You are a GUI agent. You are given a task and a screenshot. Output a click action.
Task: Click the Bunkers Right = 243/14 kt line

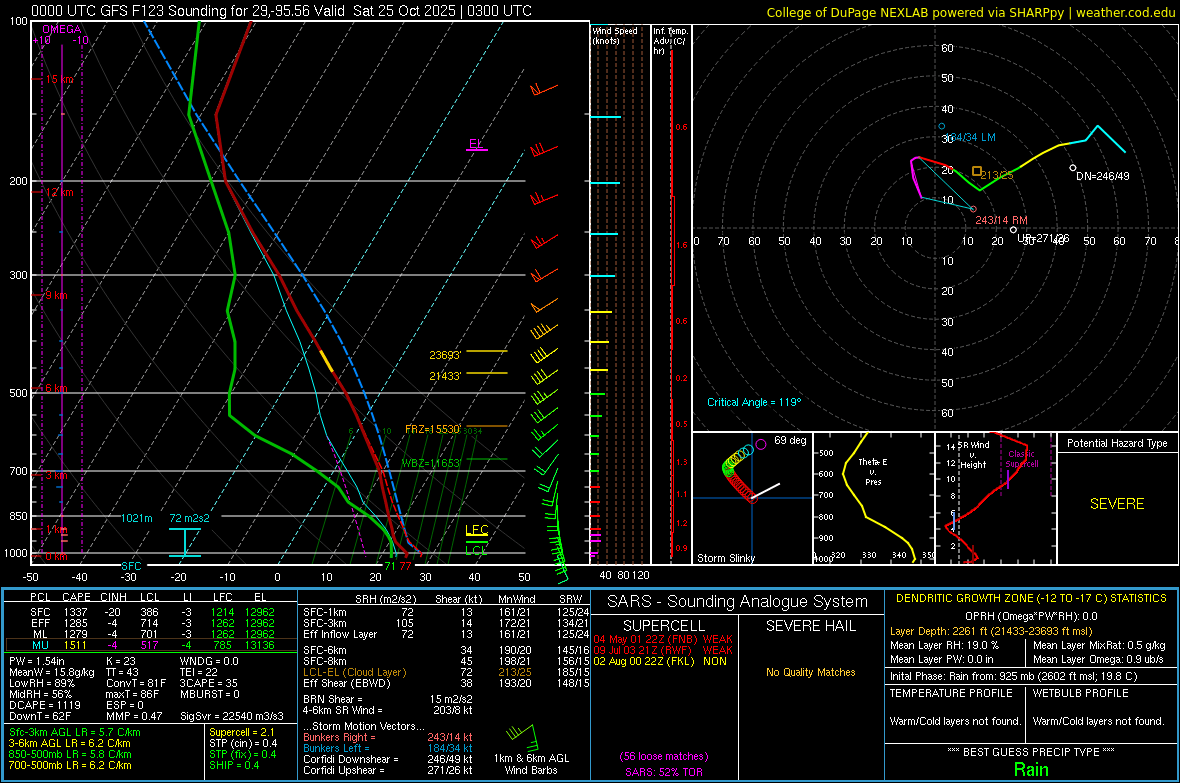(x=388, y=738)
